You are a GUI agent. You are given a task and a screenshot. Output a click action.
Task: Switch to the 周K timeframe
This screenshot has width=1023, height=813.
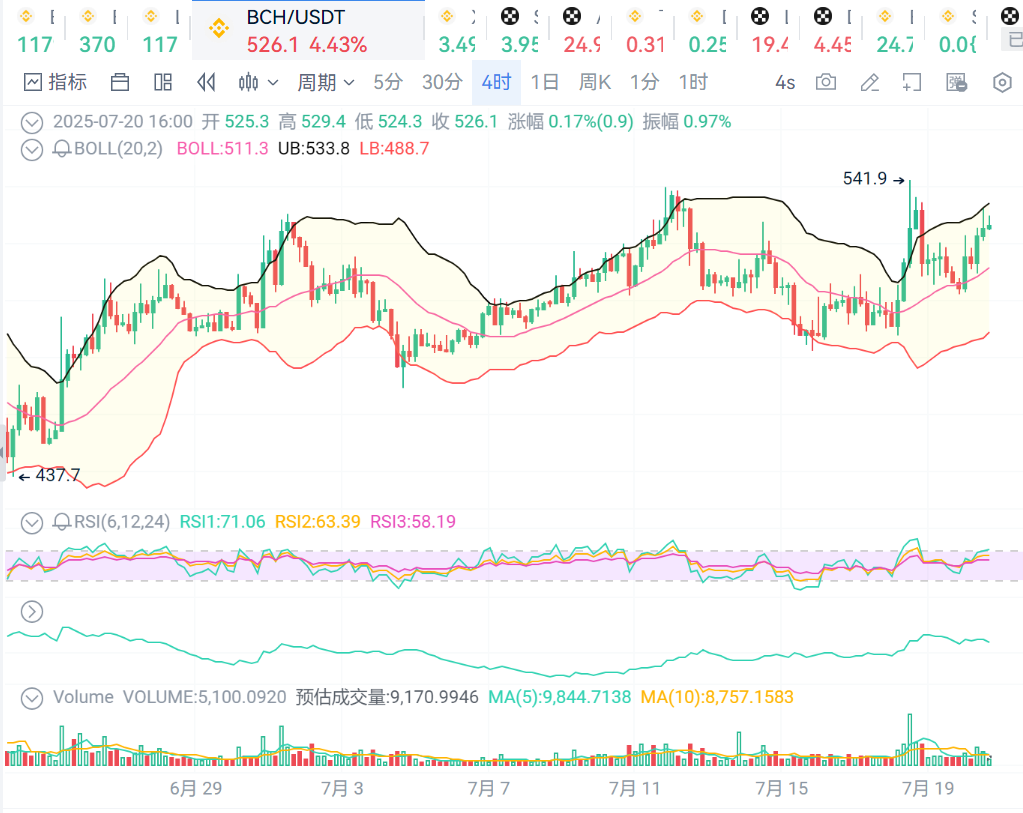point(594,82)
